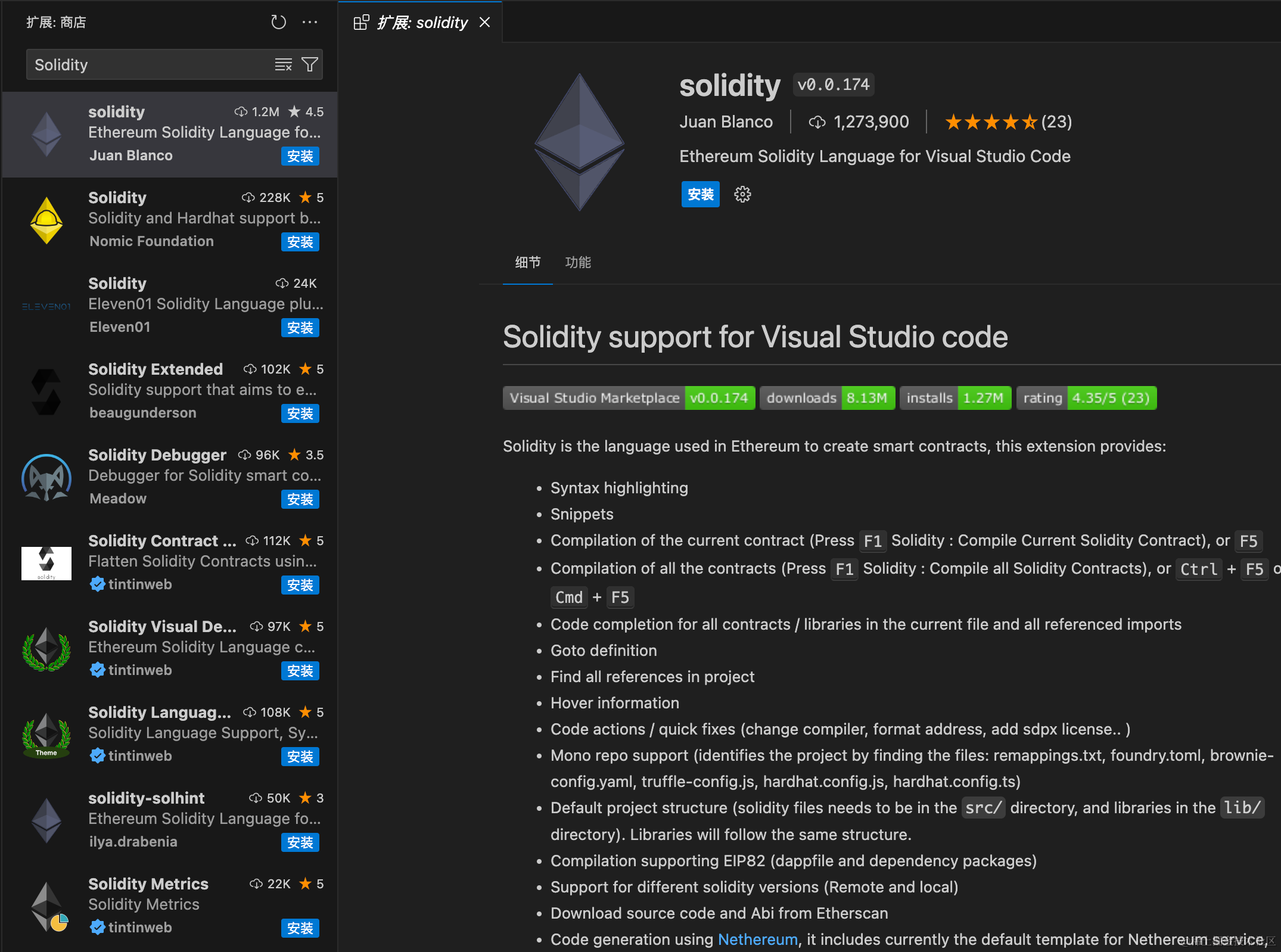Switch to the 功能 tab

577,262
